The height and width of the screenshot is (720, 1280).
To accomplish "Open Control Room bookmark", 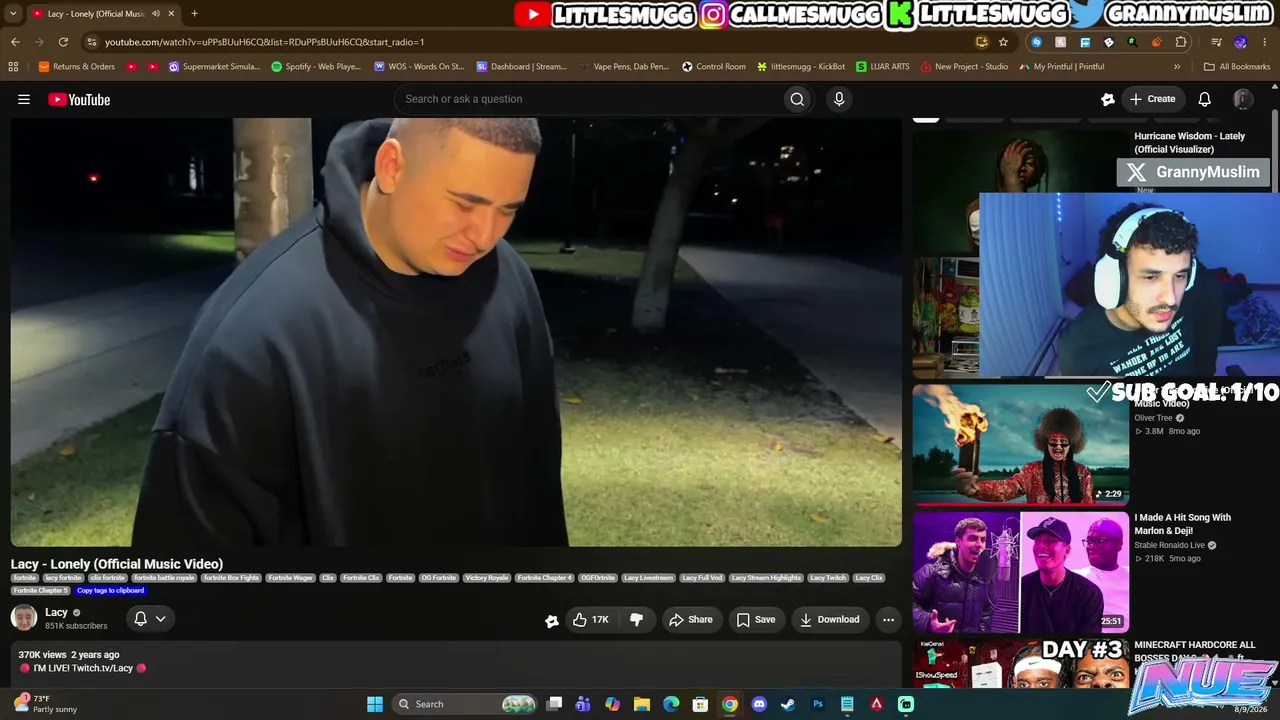I will (x=714, y=67).
